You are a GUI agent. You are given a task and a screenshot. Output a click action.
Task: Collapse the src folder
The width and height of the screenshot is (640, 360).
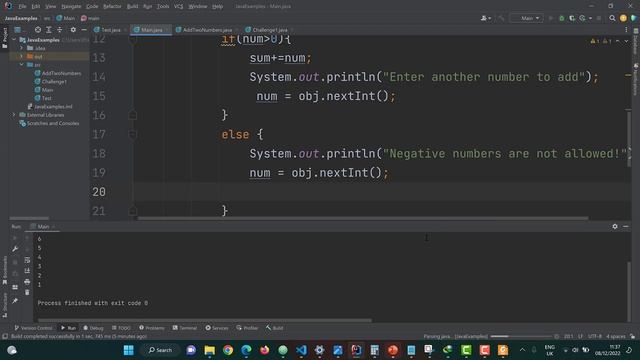(x=22, y=64)
